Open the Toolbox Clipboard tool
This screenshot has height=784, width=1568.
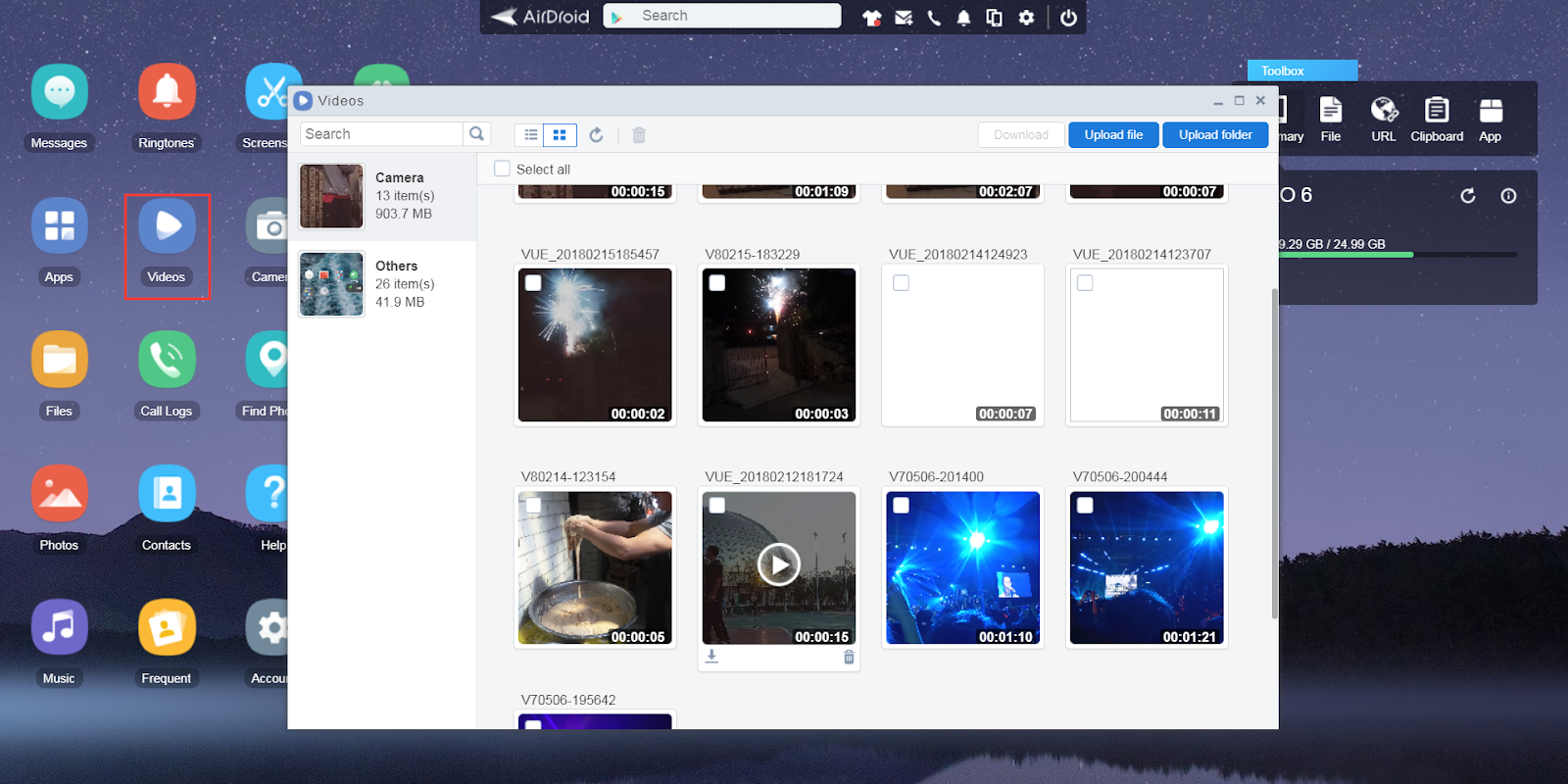point(1437,121)
